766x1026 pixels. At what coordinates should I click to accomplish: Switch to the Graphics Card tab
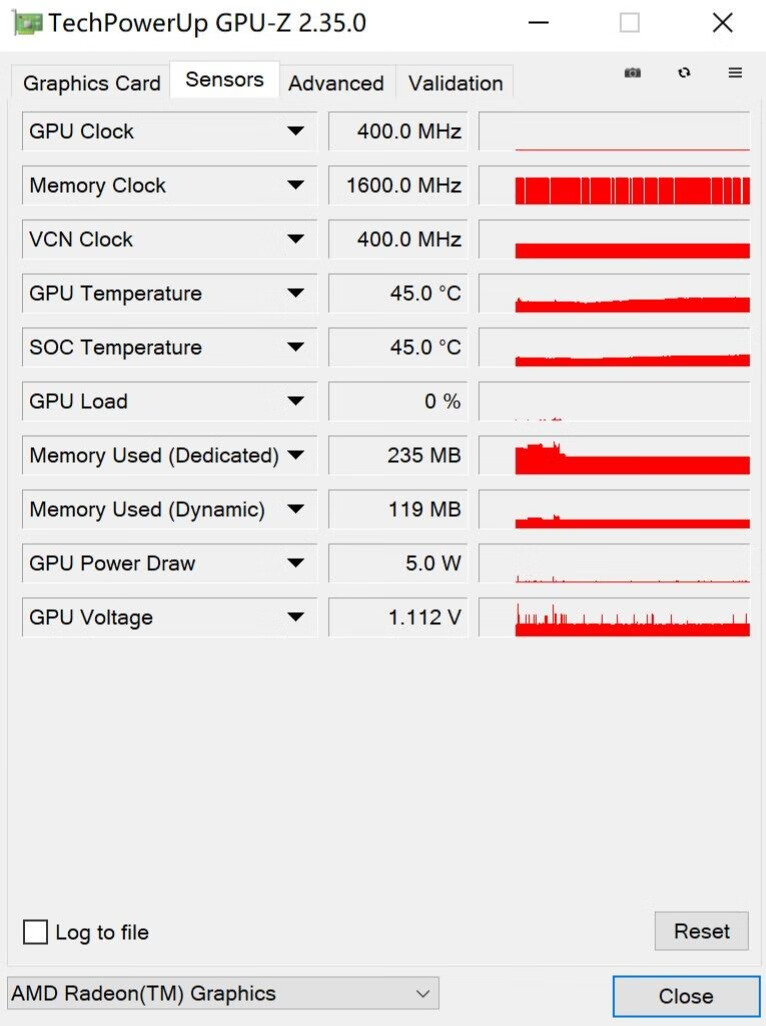pos(92,83)
